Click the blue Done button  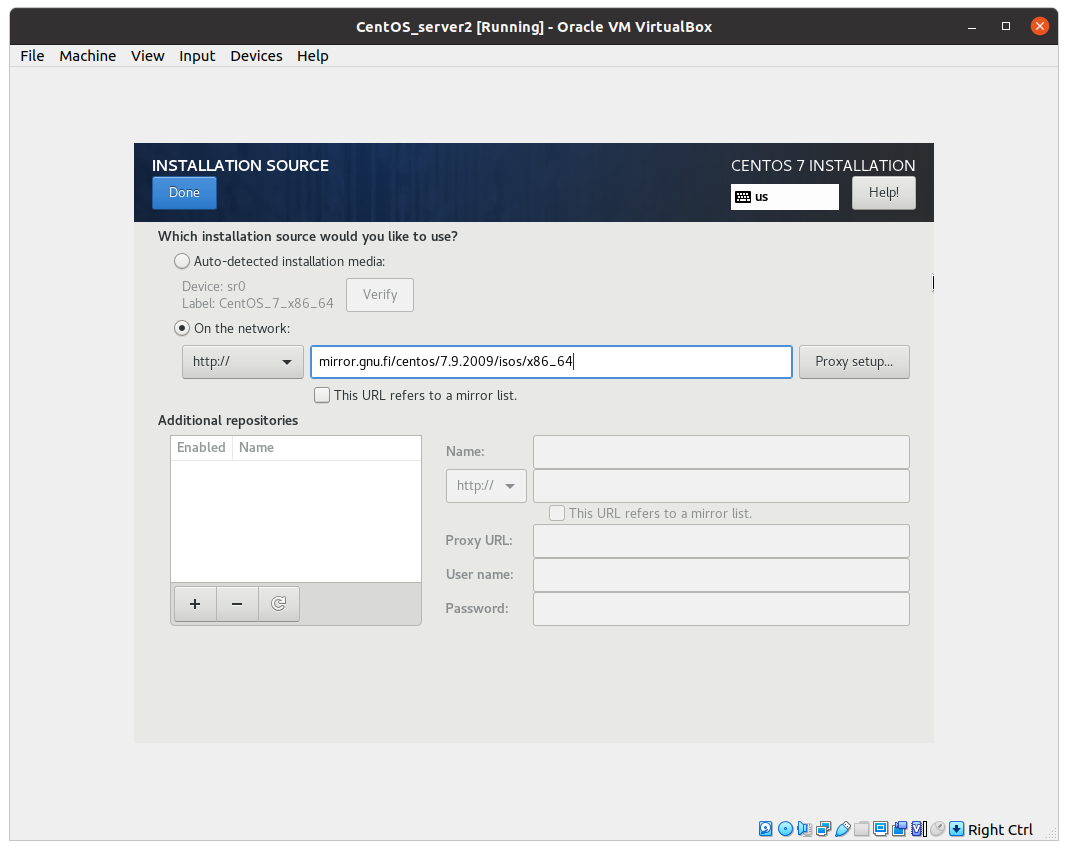tap(184, 193)
